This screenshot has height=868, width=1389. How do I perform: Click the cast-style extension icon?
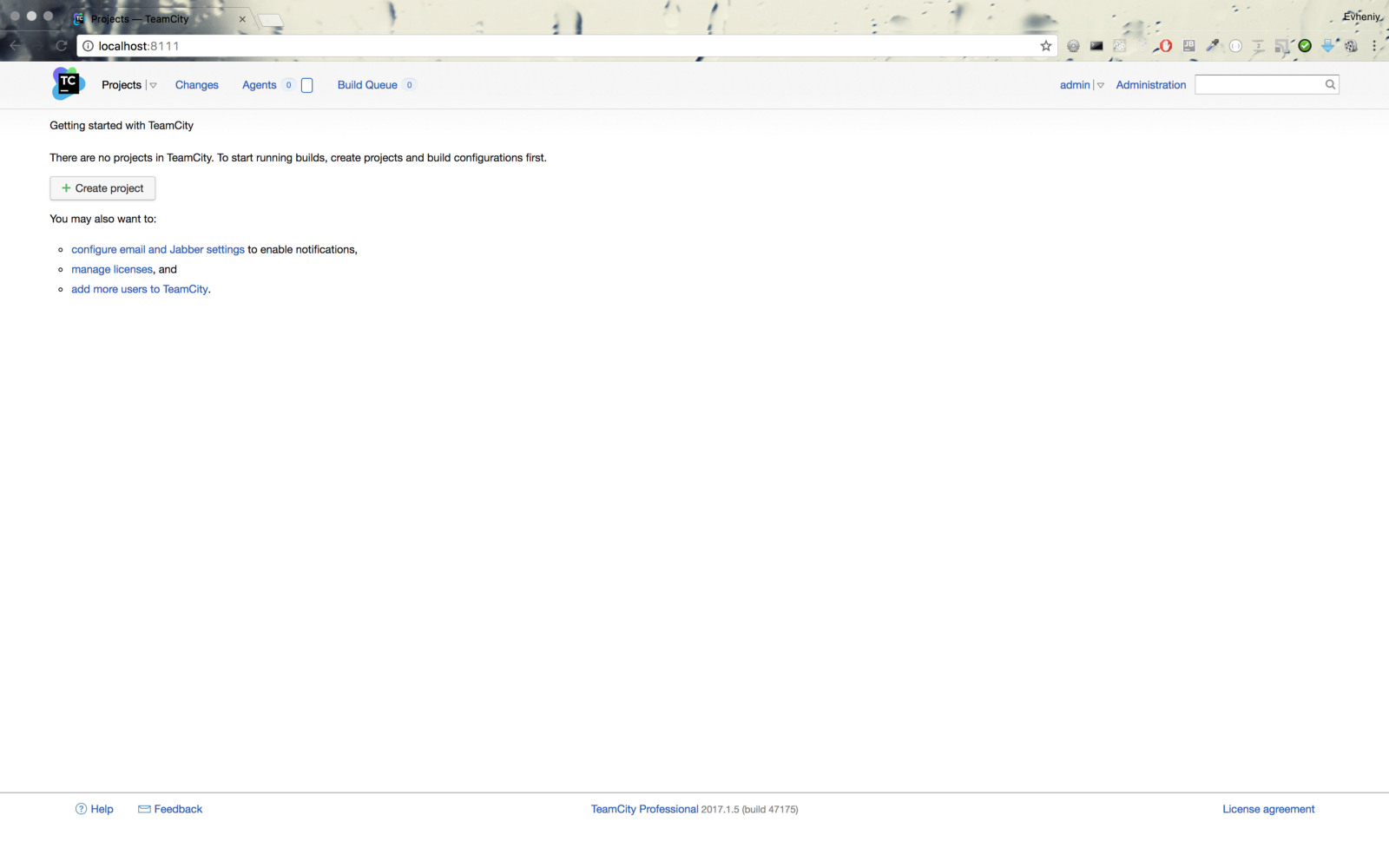coord(1281,46)
